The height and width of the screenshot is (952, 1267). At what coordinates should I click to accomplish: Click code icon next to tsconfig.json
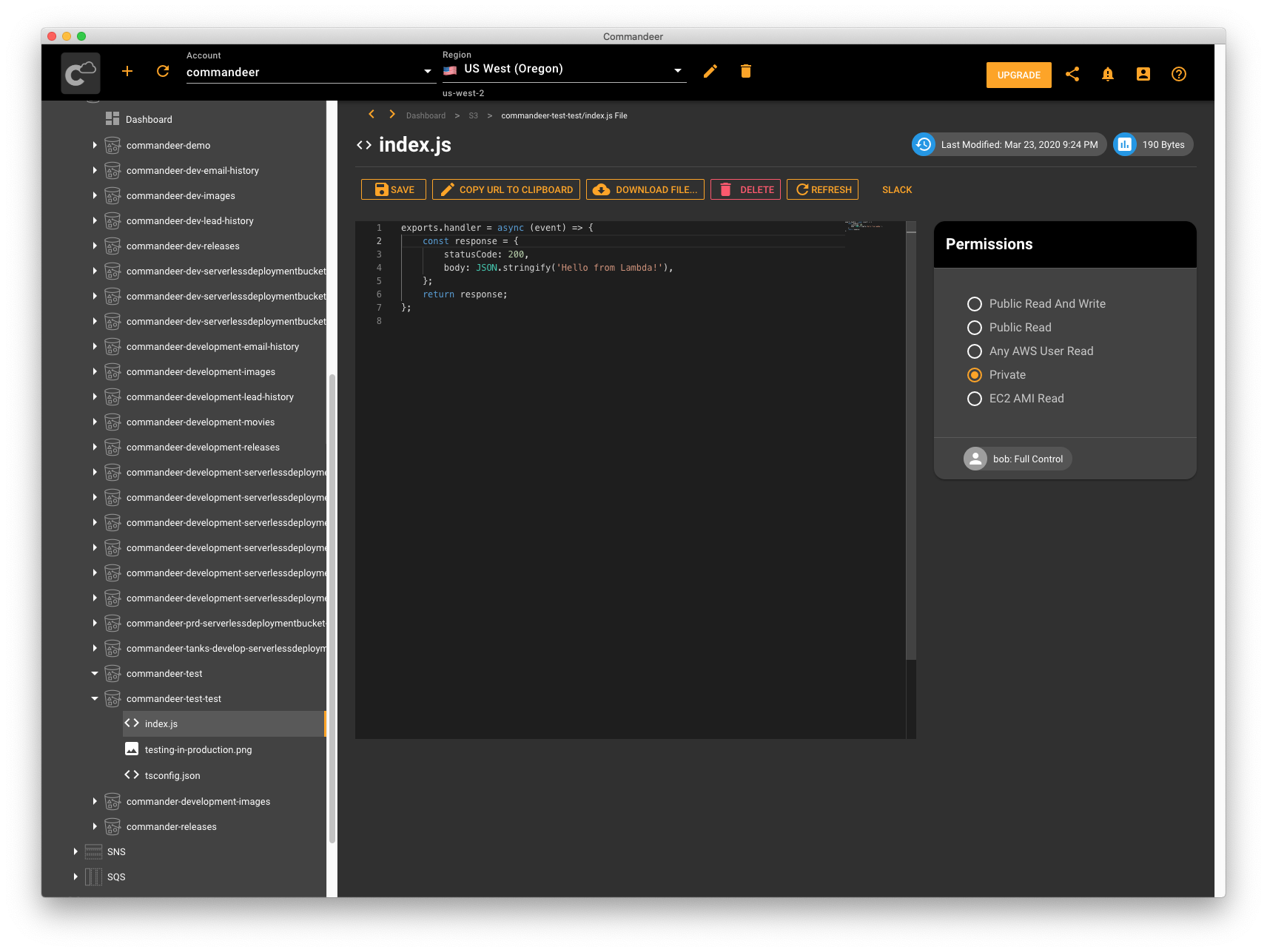[x=132, y=774]
